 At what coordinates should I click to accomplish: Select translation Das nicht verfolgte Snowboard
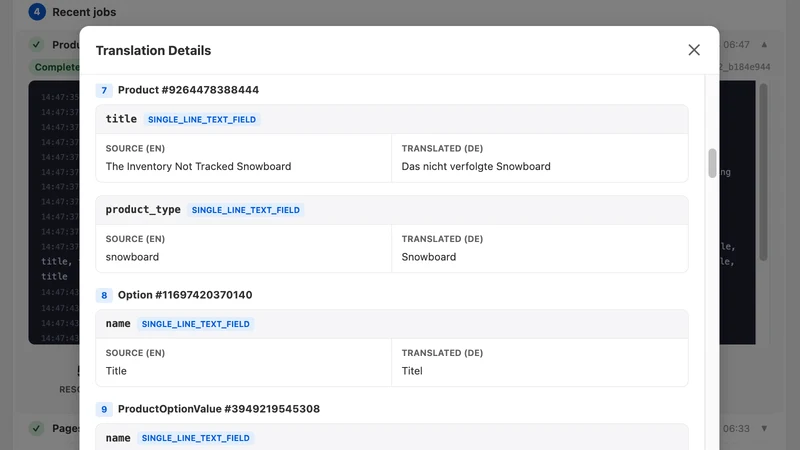476,166
